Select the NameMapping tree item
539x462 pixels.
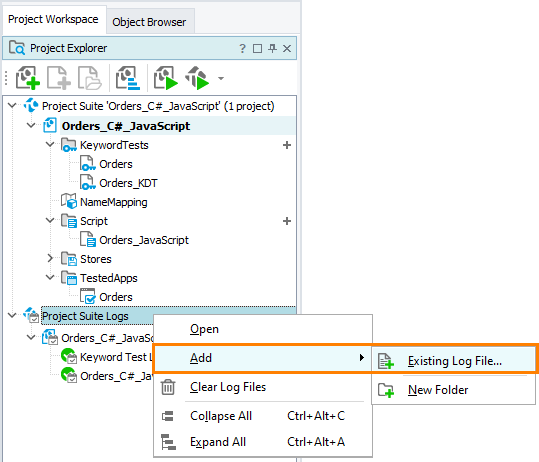point(114,202)
